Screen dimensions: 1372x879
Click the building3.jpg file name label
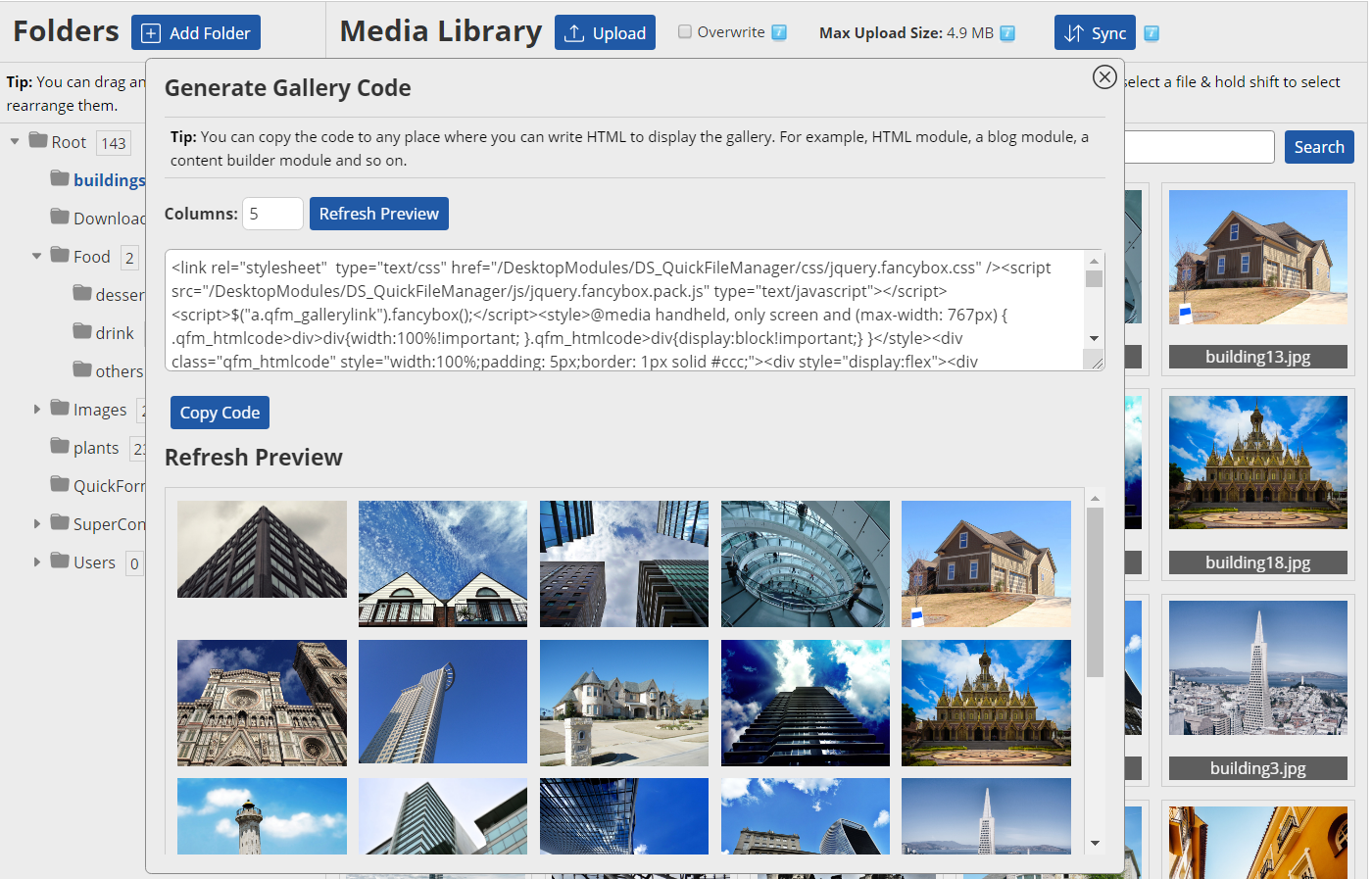[x=1258, y=768]
